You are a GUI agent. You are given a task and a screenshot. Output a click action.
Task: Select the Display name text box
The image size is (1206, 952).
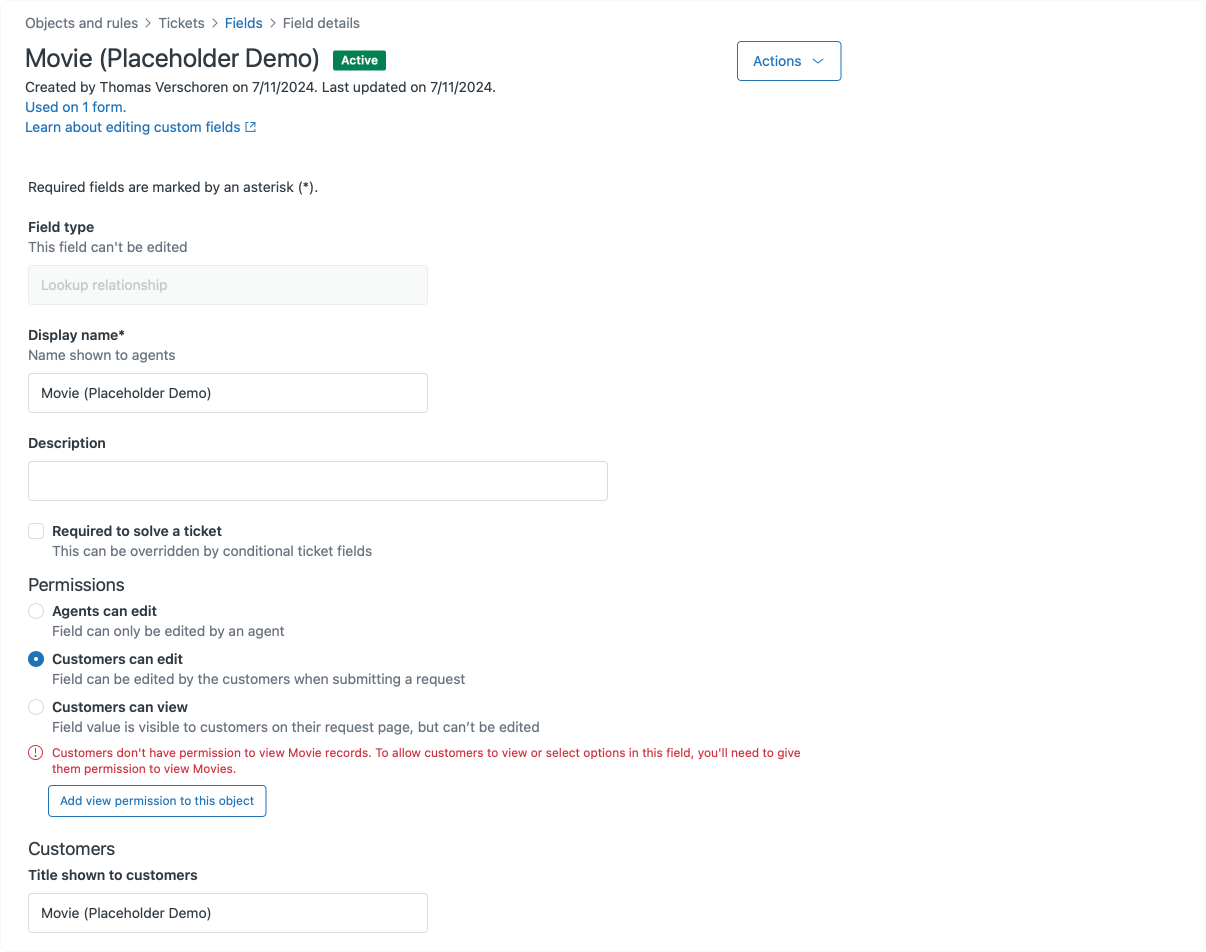point(227,393)
